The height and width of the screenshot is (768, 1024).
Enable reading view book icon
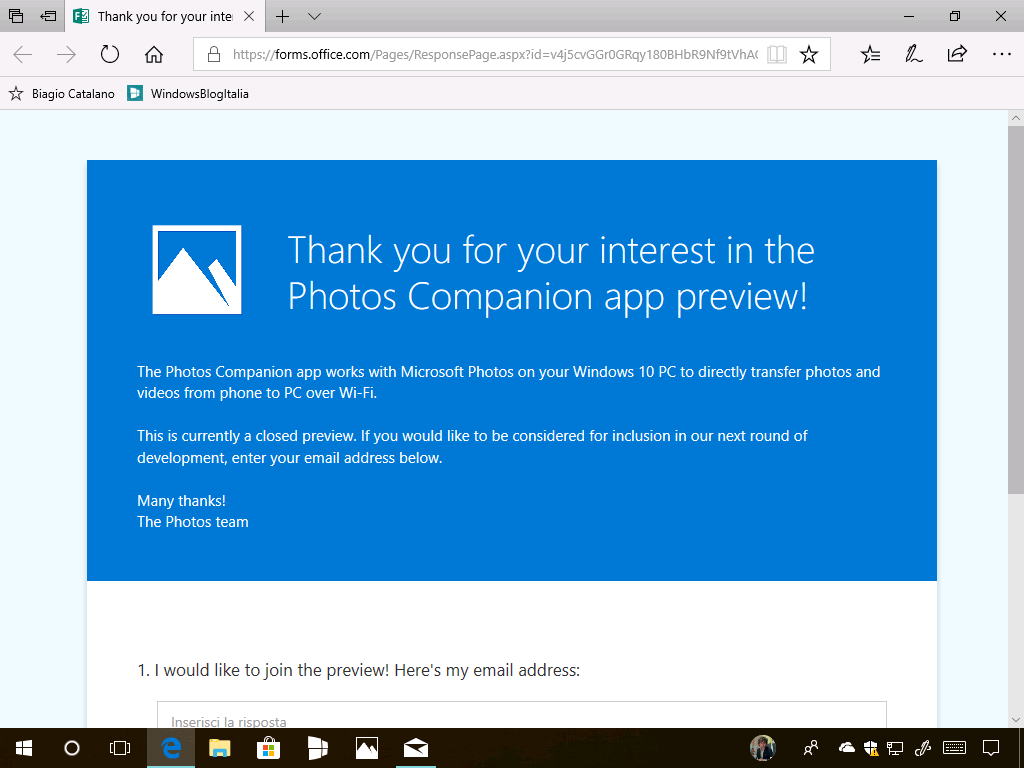[x=776, y=54]
